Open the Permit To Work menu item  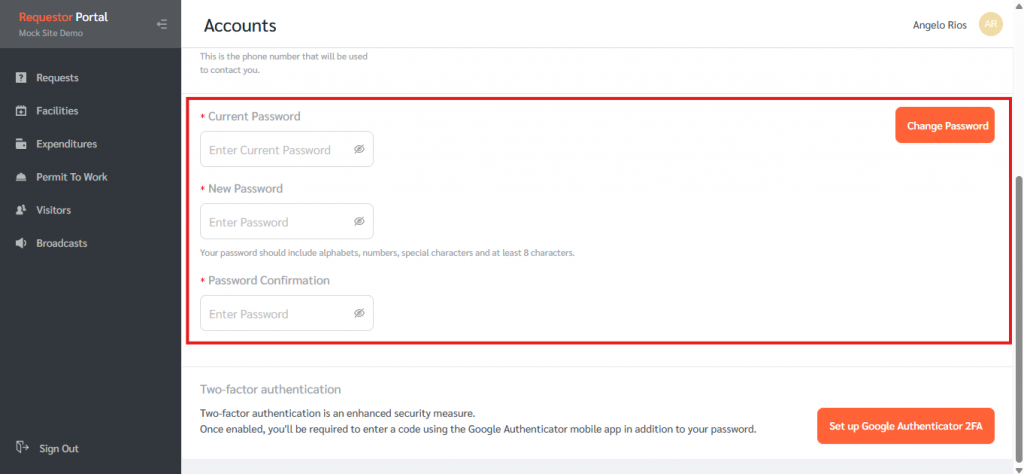pyautogui.click(x=71, y=177)
